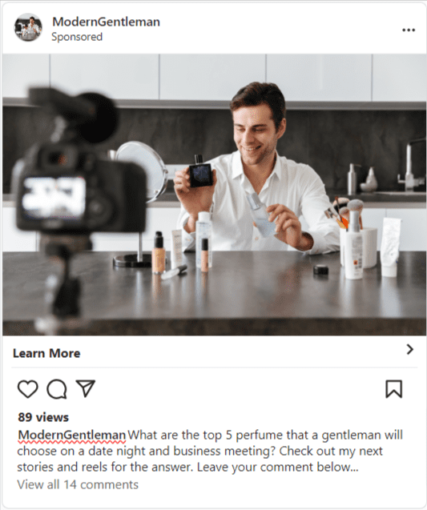Share the post using the paper plane icon
Viewport: 427px width, 510px height.
(86, 388)
